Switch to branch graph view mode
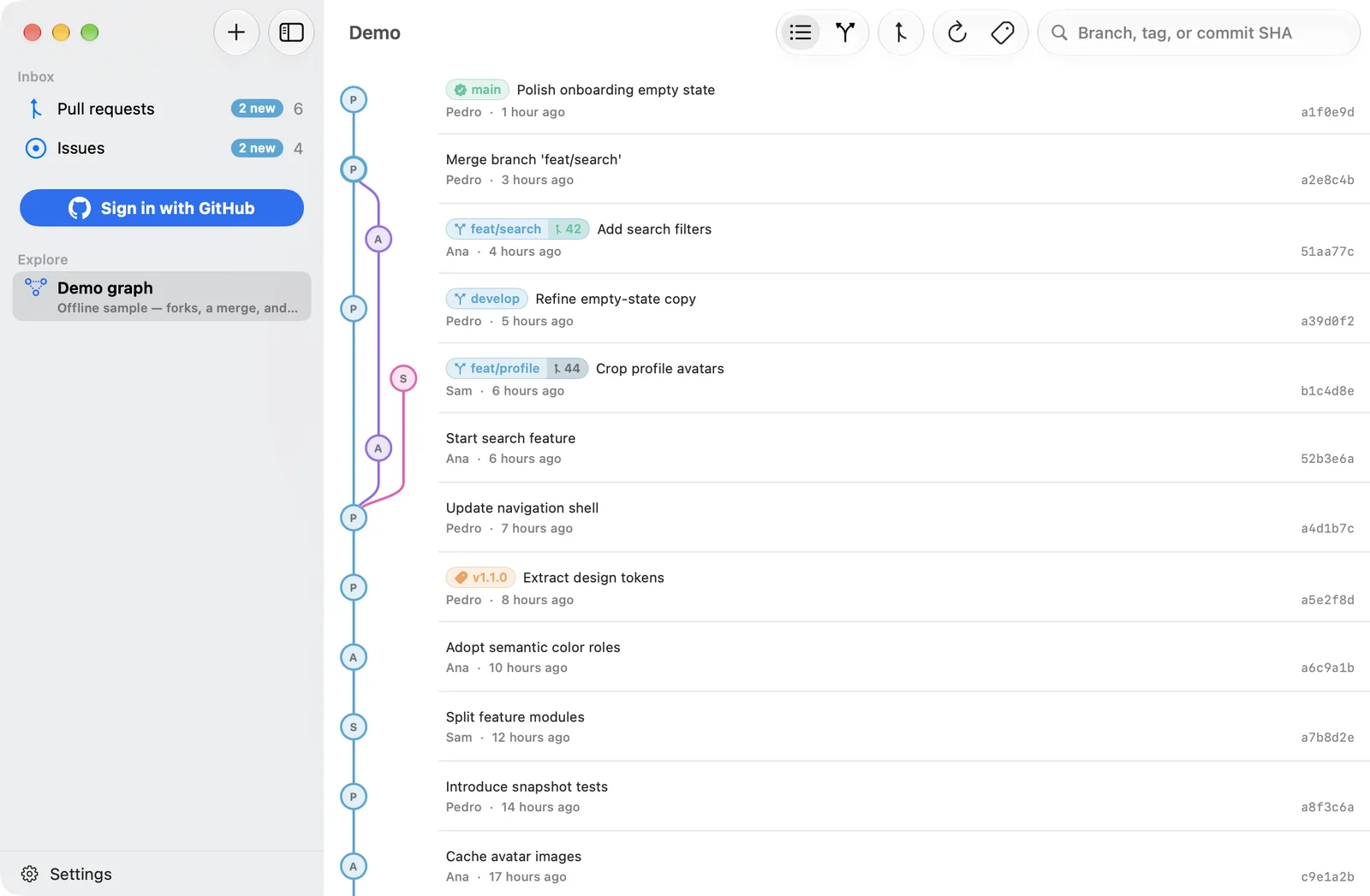The height and width of the screenshot is (896, 1370). click(x=845, y=33)
